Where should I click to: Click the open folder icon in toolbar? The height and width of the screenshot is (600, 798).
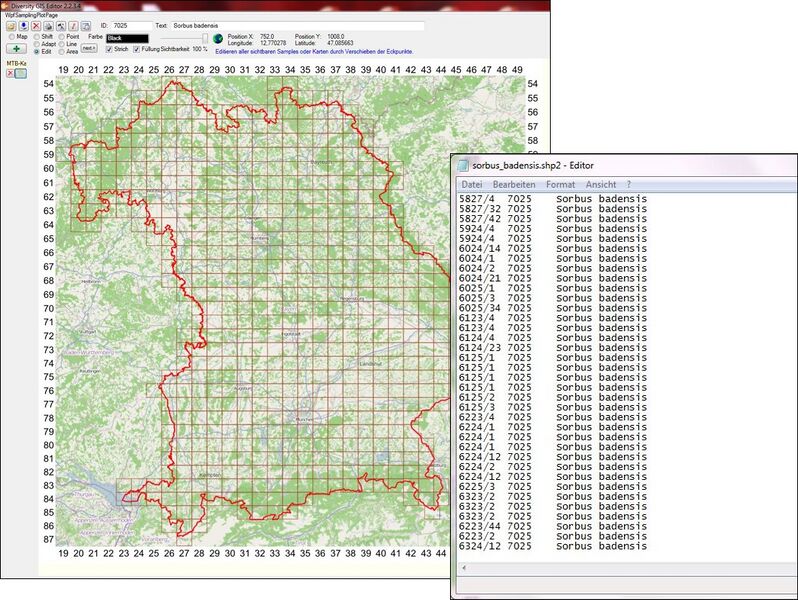point(11,26)
